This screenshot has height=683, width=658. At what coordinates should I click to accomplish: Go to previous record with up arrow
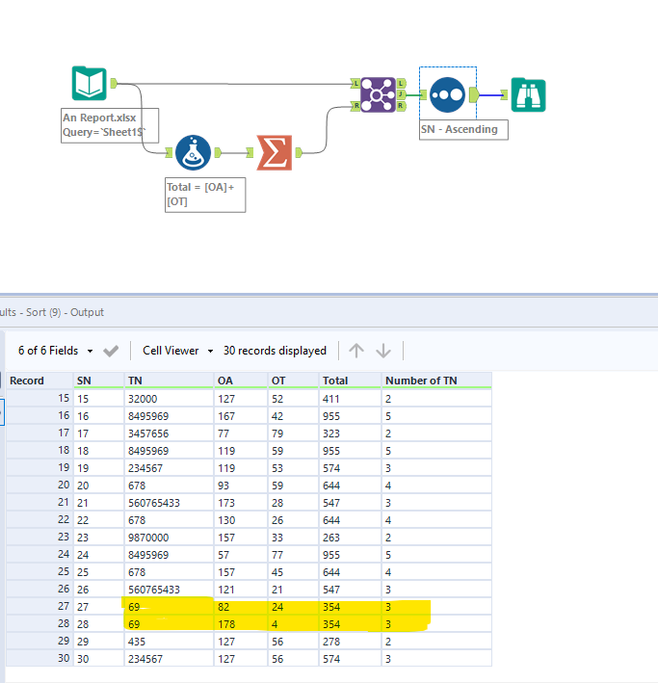356,351
